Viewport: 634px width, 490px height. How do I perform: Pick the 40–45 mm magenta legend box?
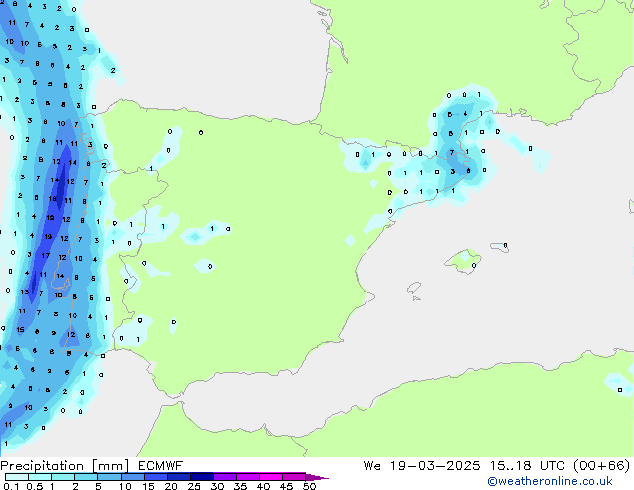point(271,477)
